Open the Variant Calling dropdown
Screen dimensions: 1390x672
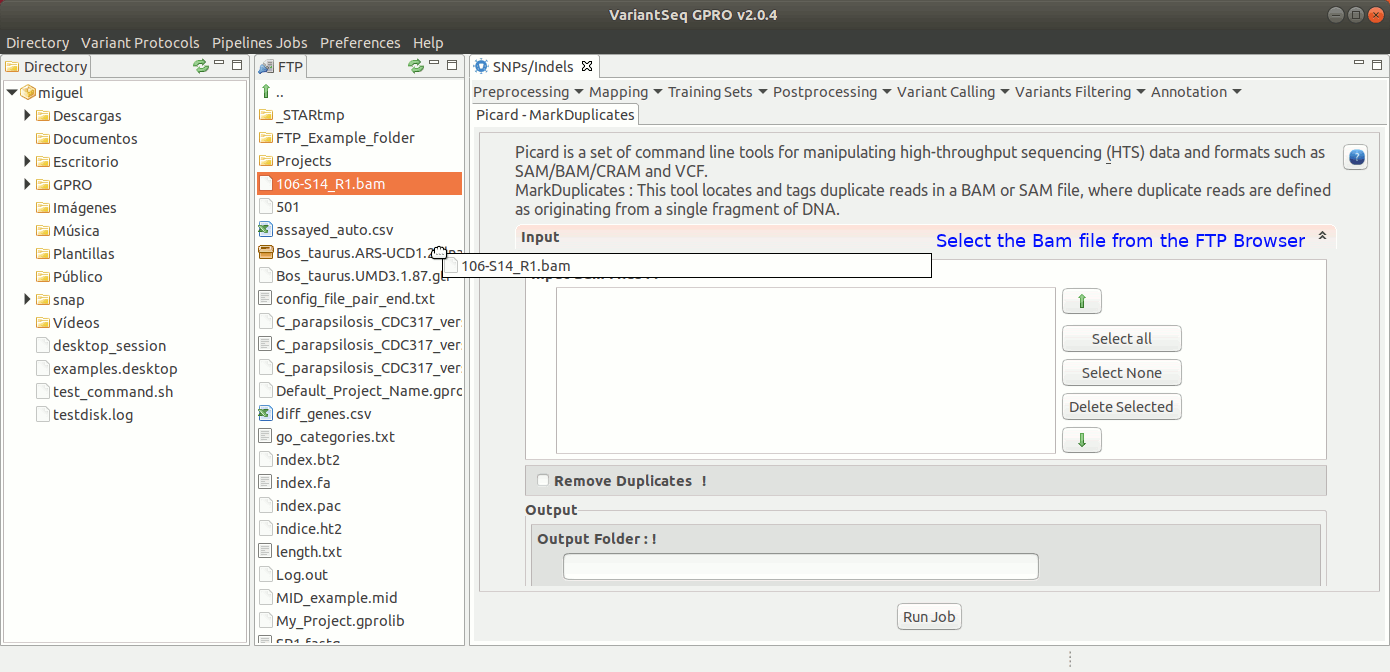pos(952,92)
